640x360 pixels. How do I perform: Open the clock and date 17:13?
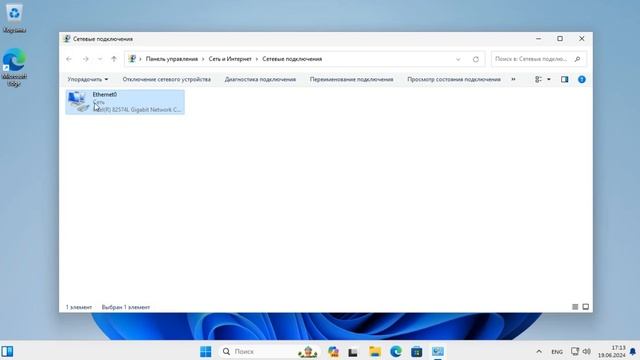611,351
